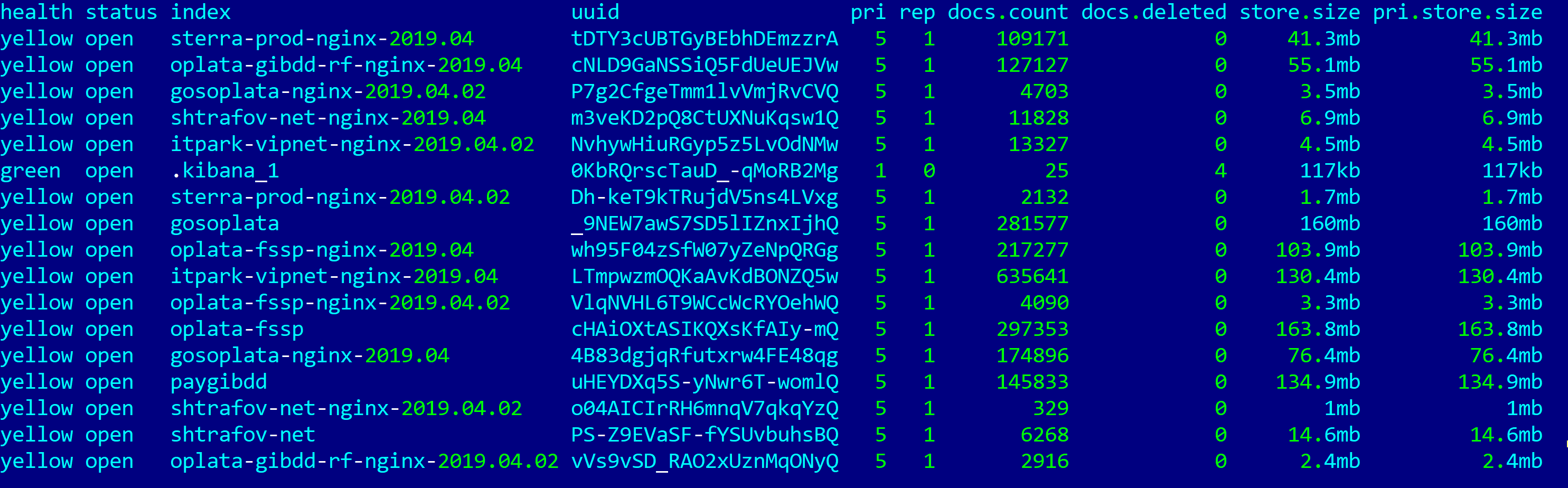The height and width of the screenshot is (488, 1568).
Task: Click the 'docs.count' column header
Action: click(1008, 12)
